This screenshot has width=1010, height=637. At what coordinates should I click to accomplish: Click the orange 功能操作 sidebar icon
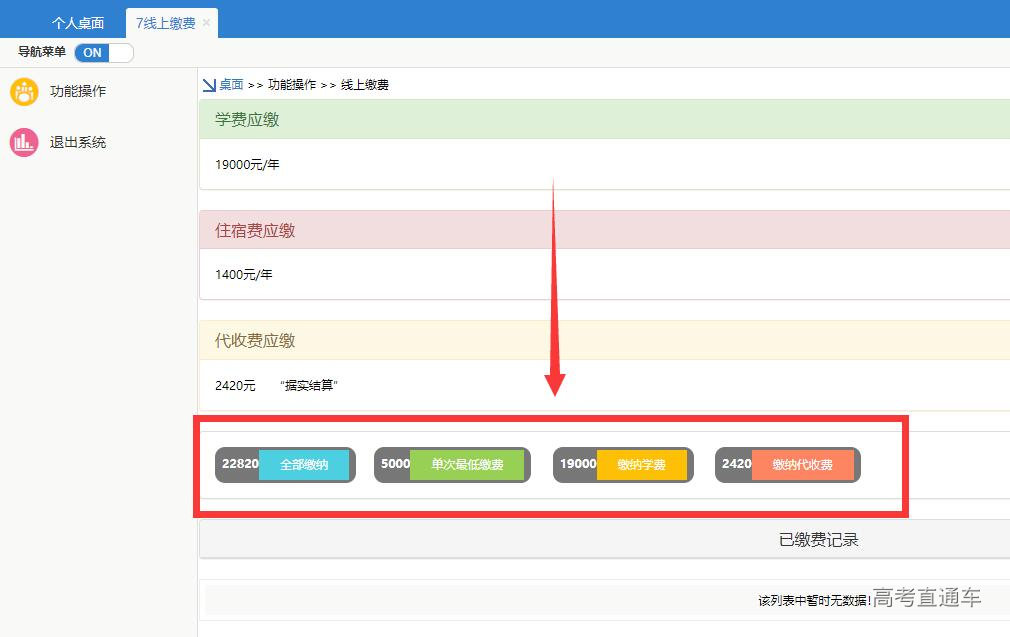coord(24,92)
